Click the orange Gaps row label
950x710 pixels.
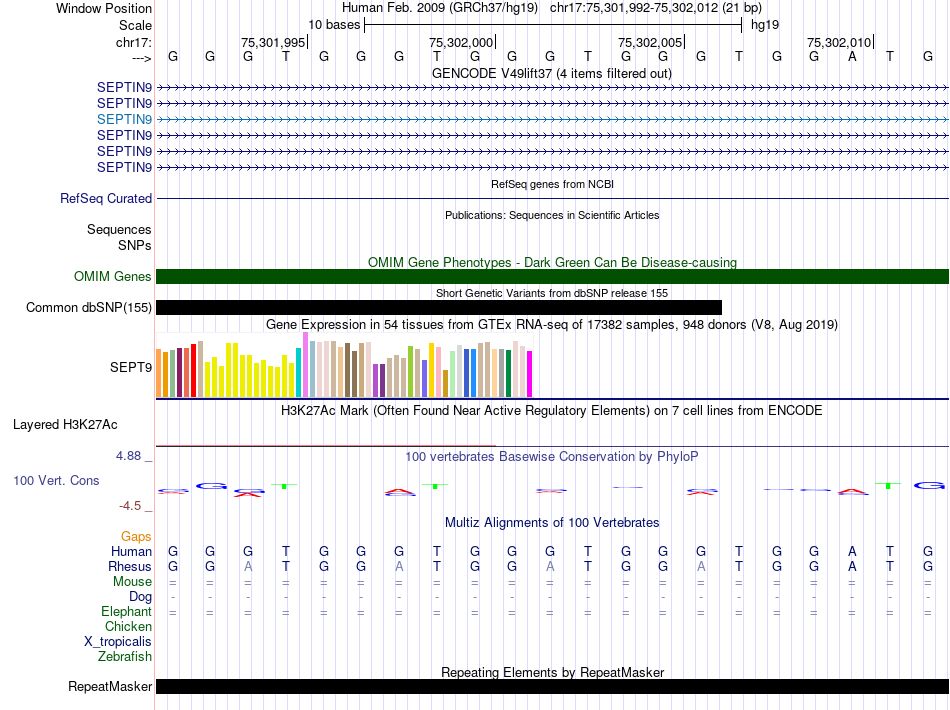(136, 537)
